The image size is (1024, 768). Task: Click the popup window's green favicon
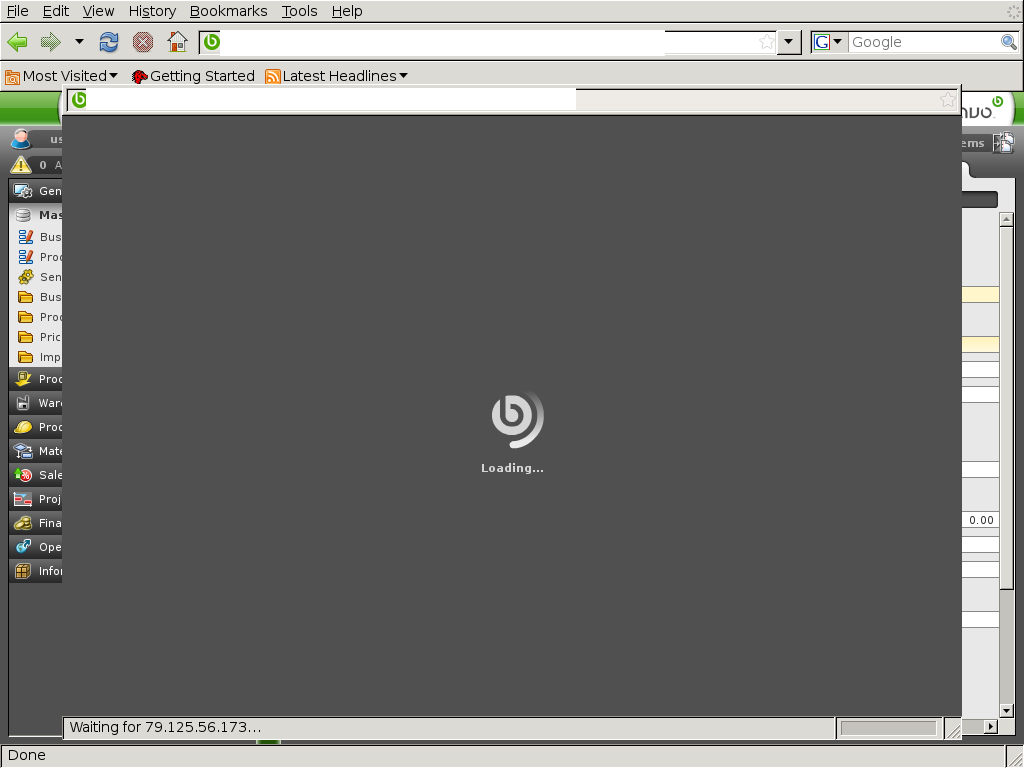point(79,100)
